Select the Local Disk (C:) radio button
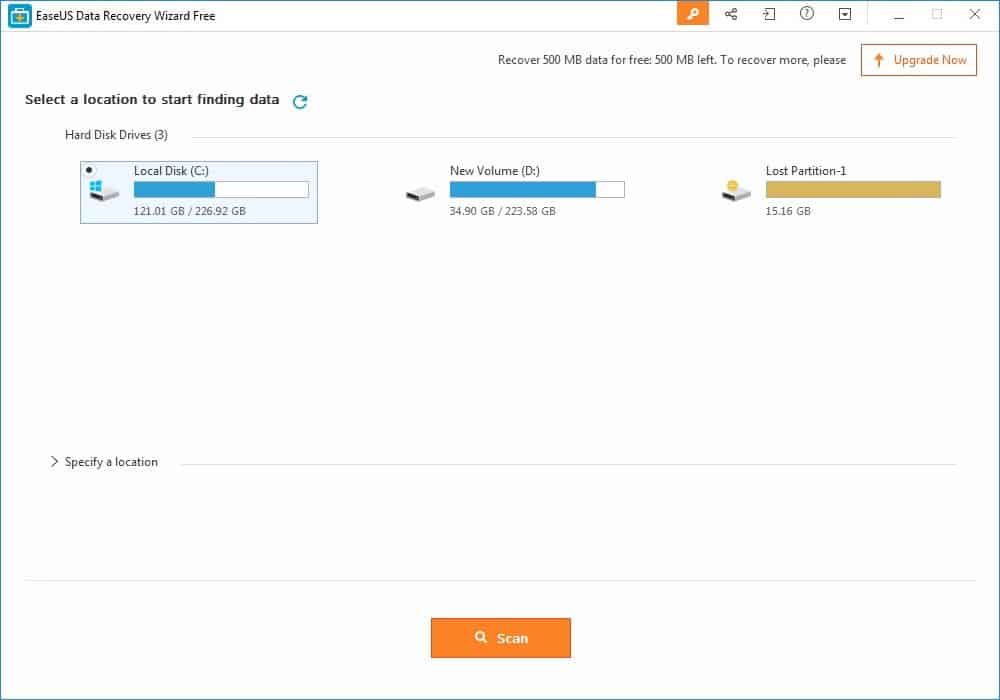The height and width of the screenshot is (700, 1000). pos(89,170)
